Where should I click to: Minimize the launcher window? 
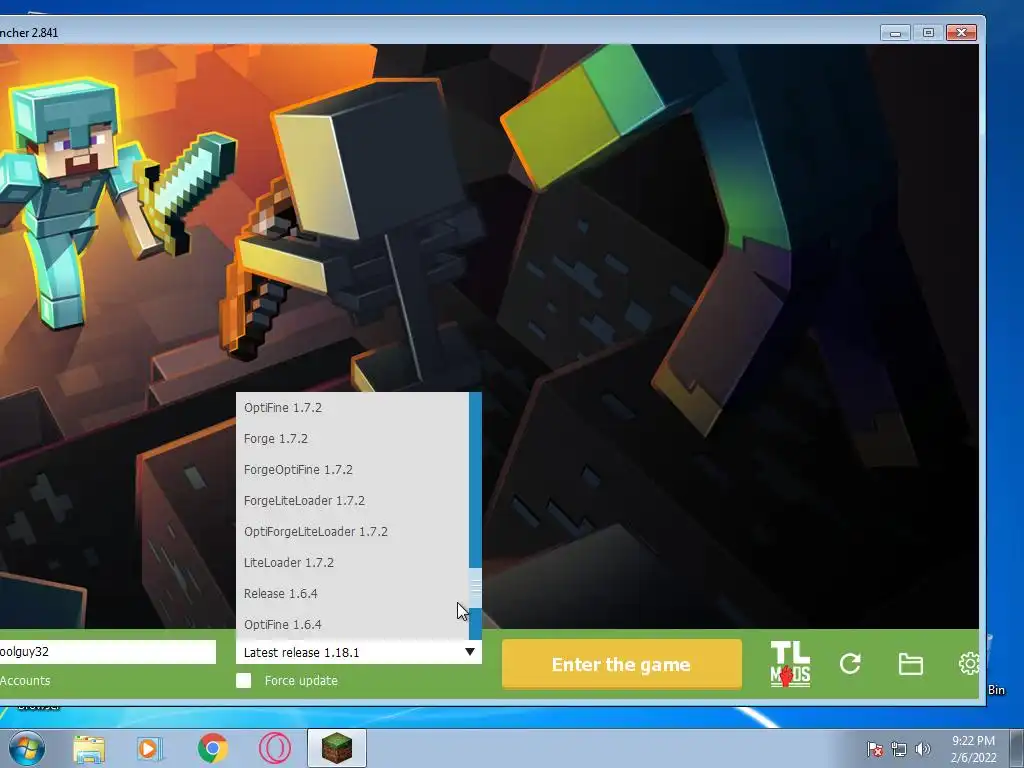click(895, 33)
